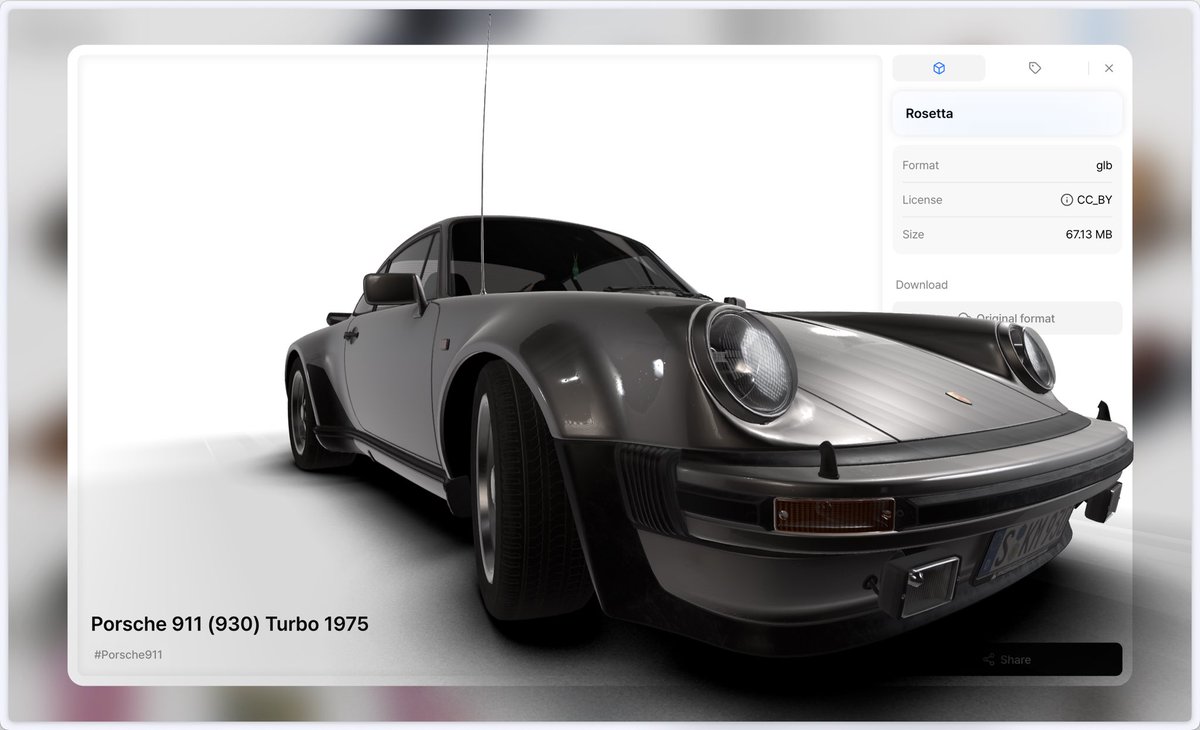
Task: Click the Size label
Action: pyautogui.click(x=913, y=234)
